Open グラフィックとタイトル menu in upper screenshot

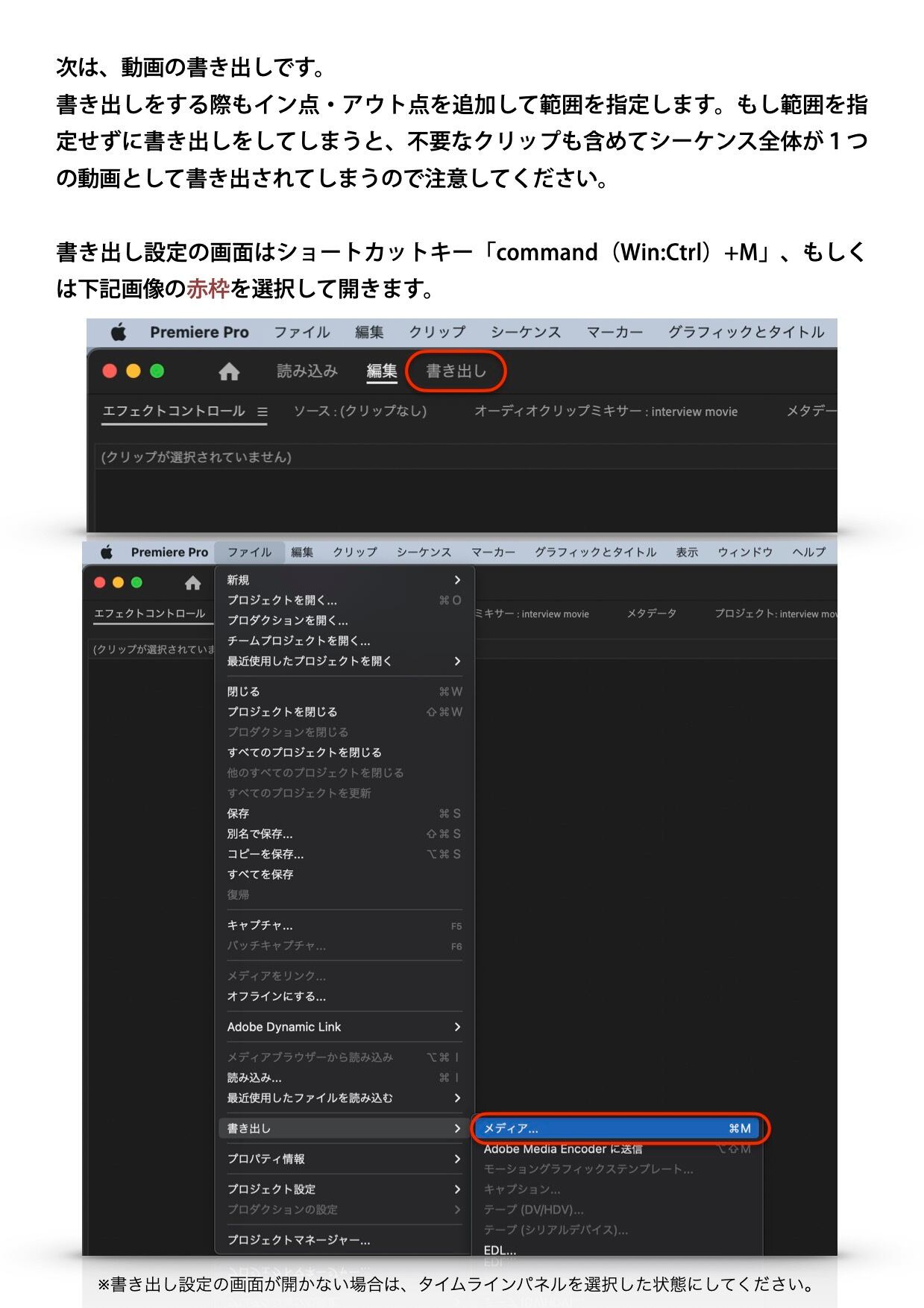(746, 333)
